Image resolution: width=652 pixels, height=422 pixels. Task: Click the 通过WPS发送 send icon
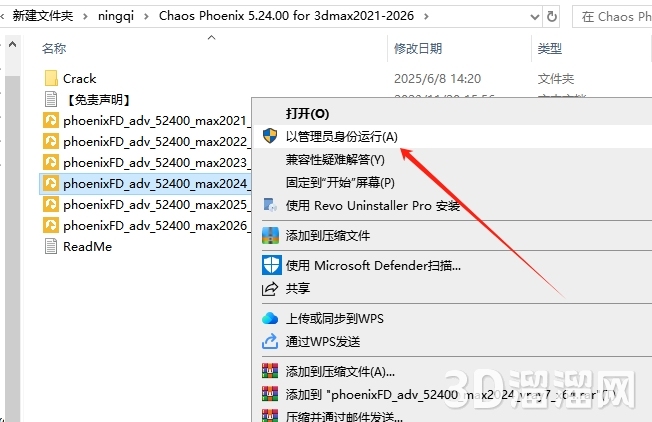pos(270,341)
